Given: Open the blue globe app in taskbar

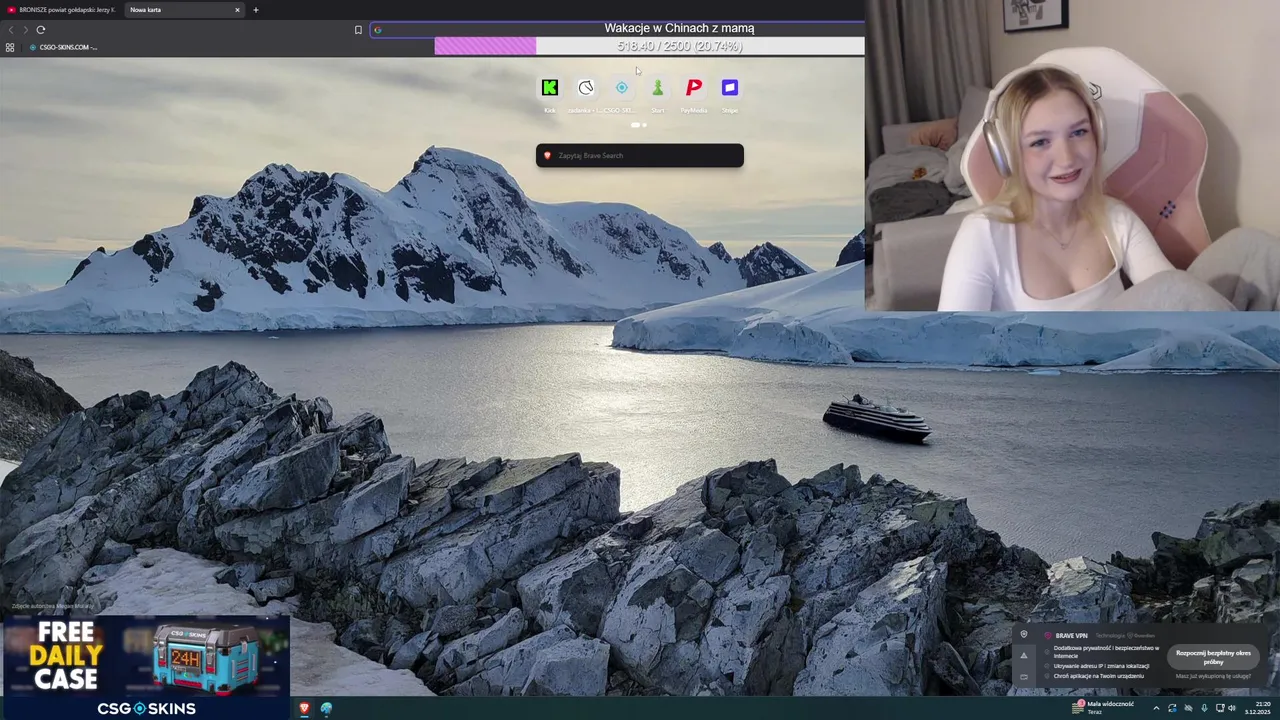Looking at the screenshot, I should (x=326, y=708).
